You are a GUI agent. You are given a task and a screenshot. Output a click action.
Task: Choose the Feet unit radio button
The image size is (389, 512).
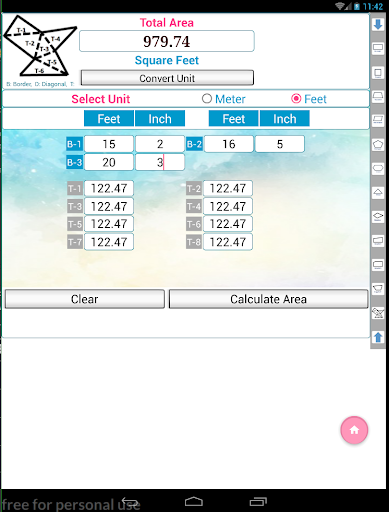click(309, 99)
